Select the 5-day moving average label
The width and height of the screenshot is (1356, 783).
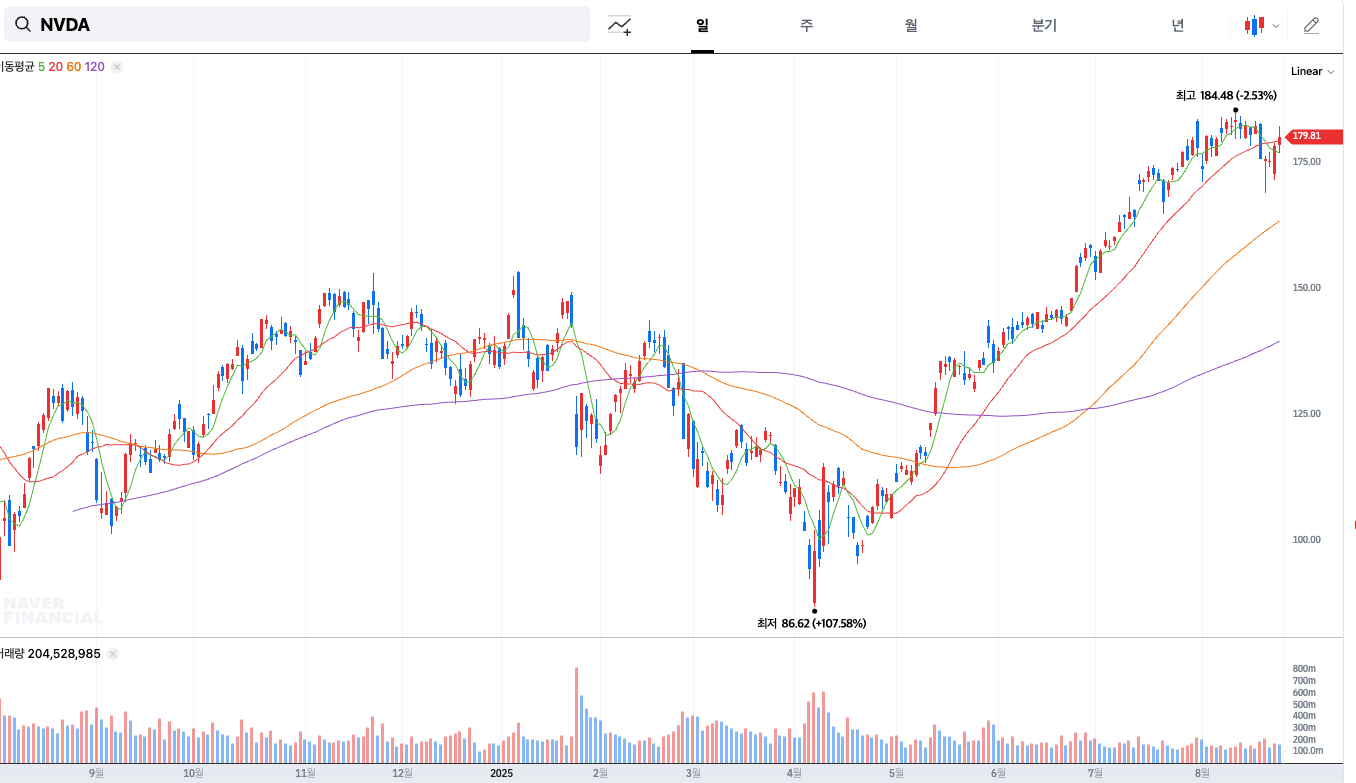click(x=41, y=67)
